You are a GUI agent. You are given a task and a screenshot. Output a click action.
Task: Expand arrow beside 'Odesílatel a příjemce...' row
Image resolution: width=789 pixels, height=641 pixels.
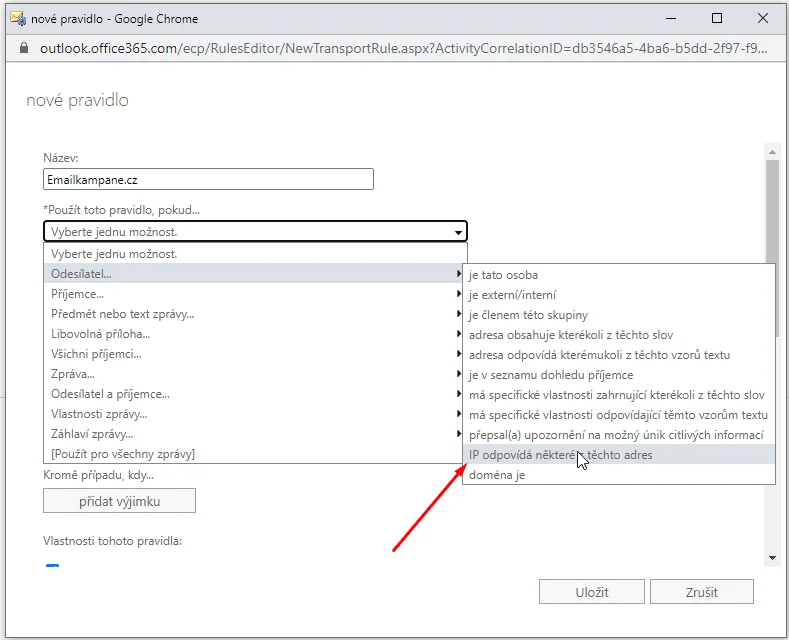click(458, 394)
